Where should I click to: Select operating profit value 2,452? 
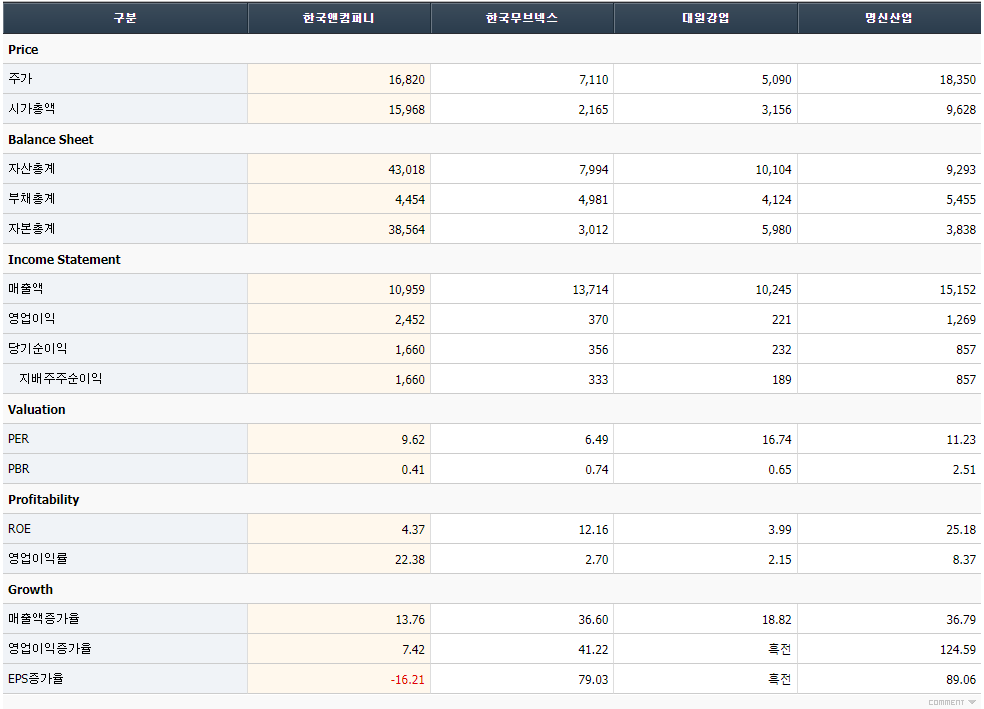coord(410,319)
